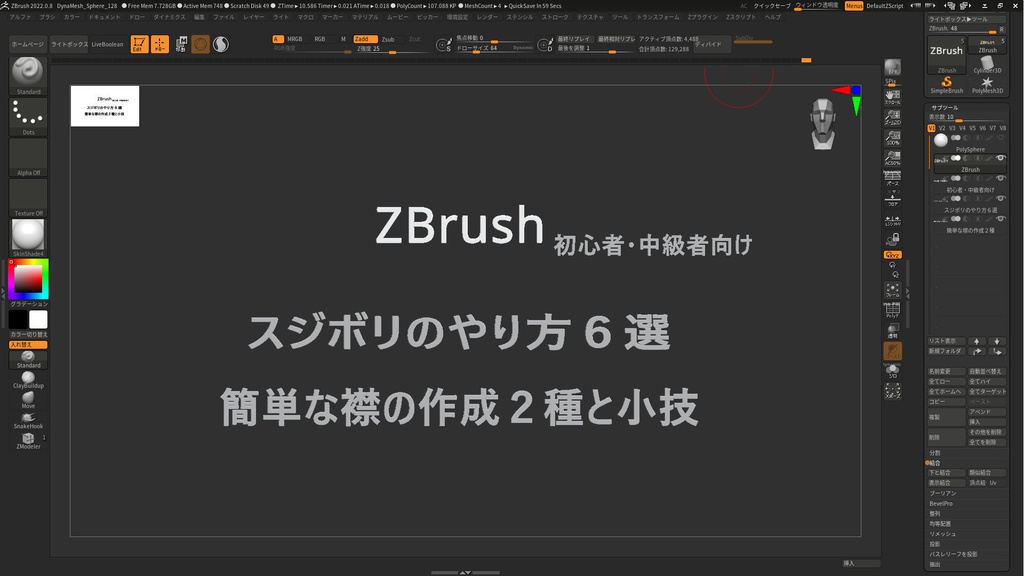This screenshot has width=1024, height=576.
Task: Open the ドキュメント menu
Action: pos(104,17)
